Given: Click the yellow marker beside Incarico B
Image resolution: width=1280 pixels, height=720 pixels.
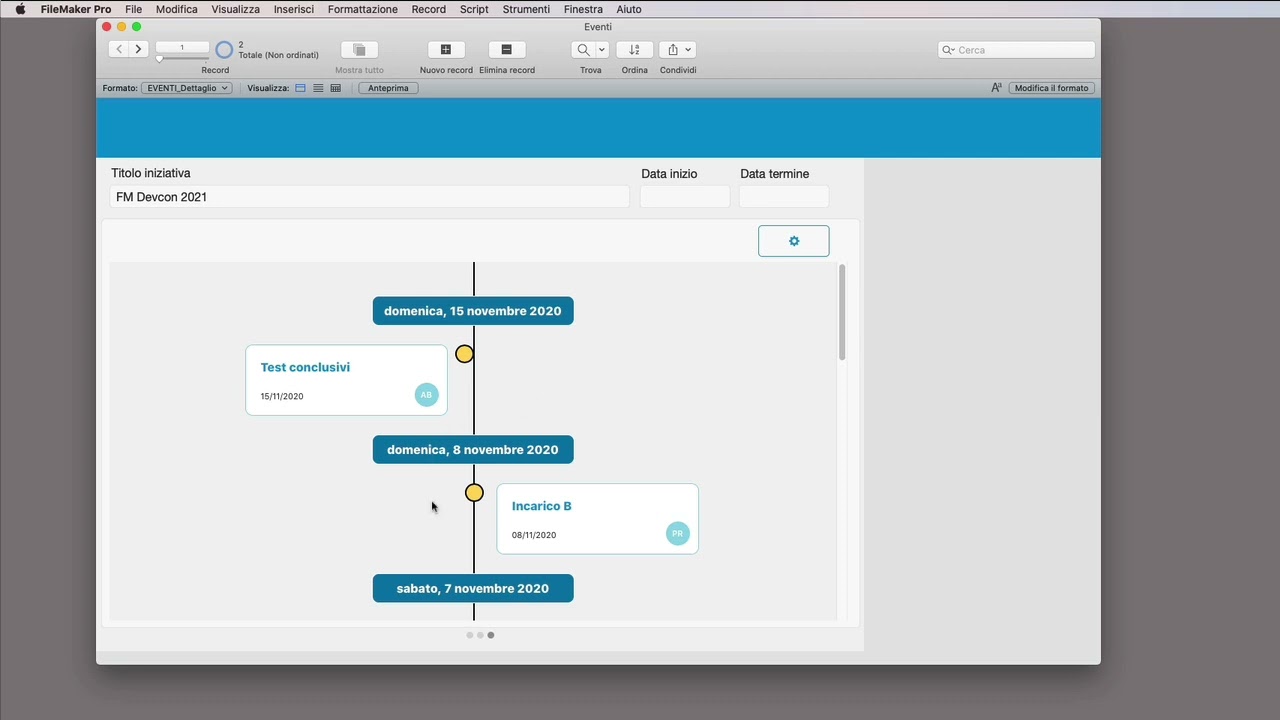Looking at the screenshot, I should tap(474, 493).
